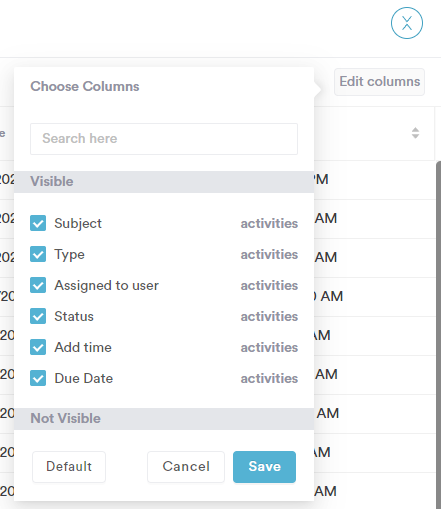Untick the Due Date checkbox

[x=38, y=378]
